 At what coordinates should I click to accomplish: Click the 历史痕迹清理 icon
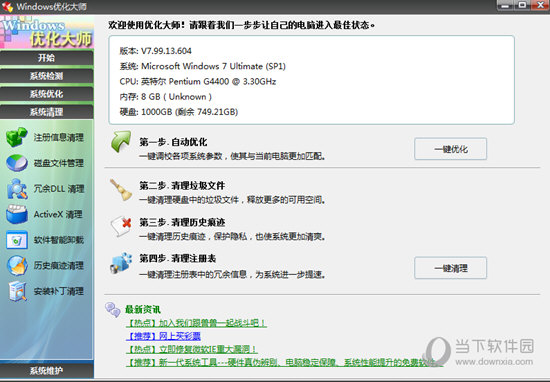(16, 266)
